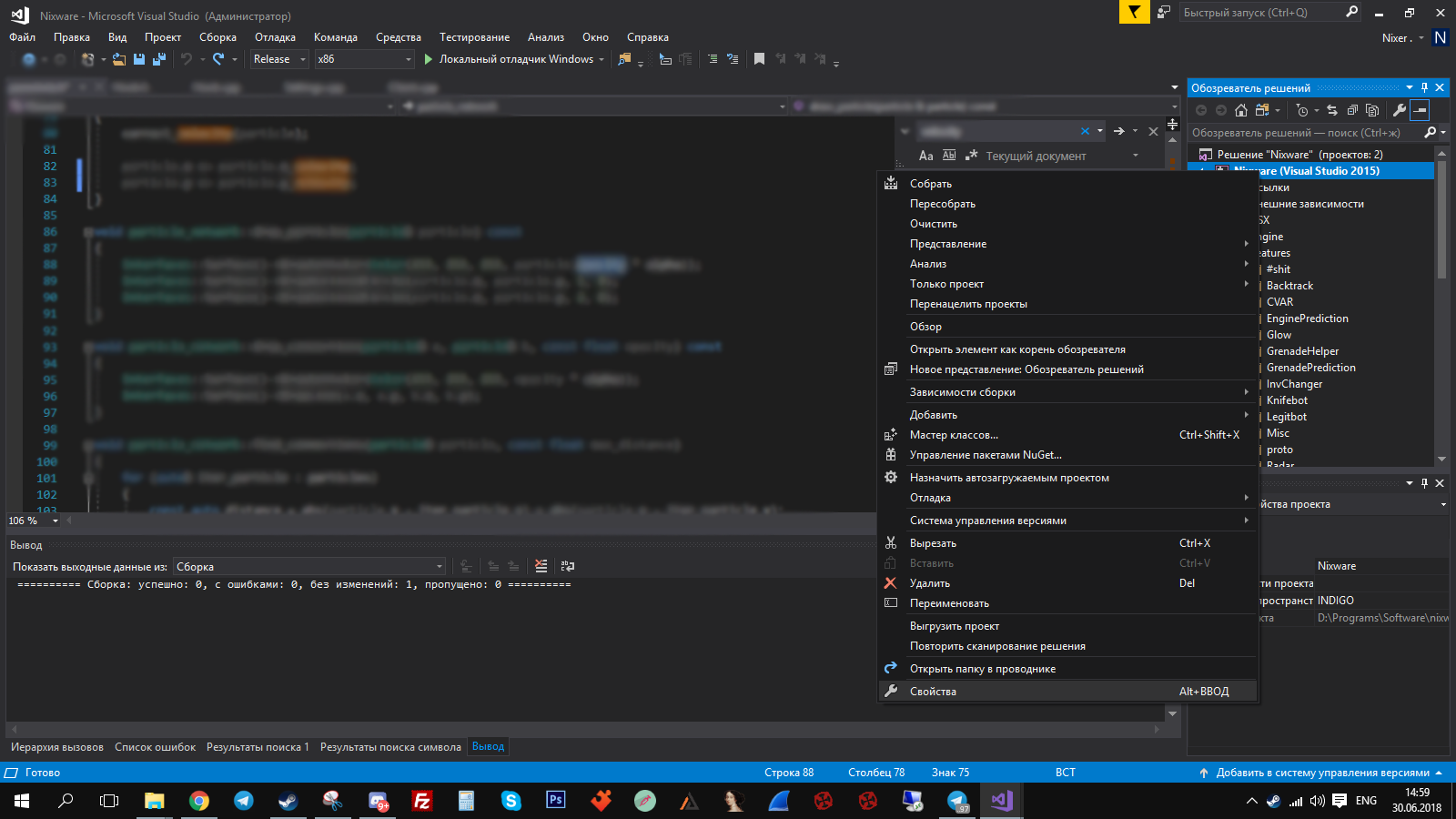Toggle word wrap in Output panel
The height and width of the screenshot is (819, 1456).
[x=568, y=566]
